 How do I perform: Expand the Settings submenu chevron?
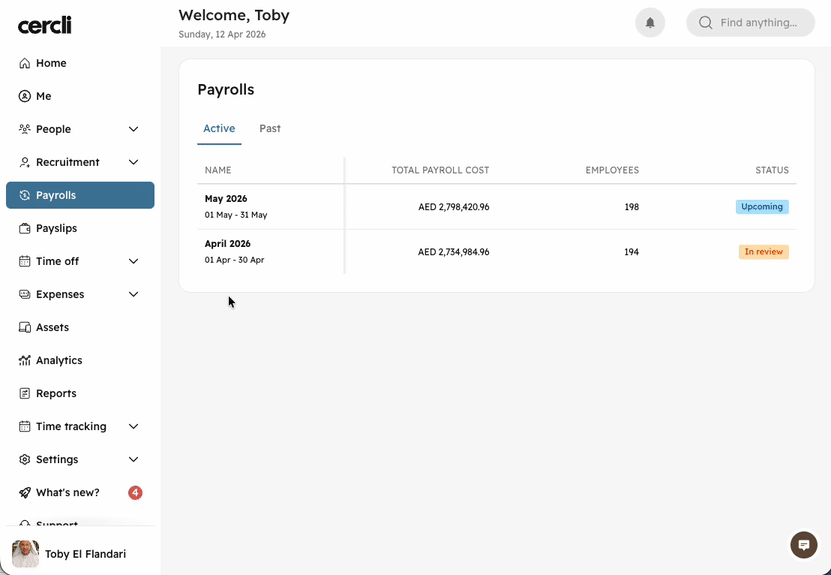pos(134,459)
